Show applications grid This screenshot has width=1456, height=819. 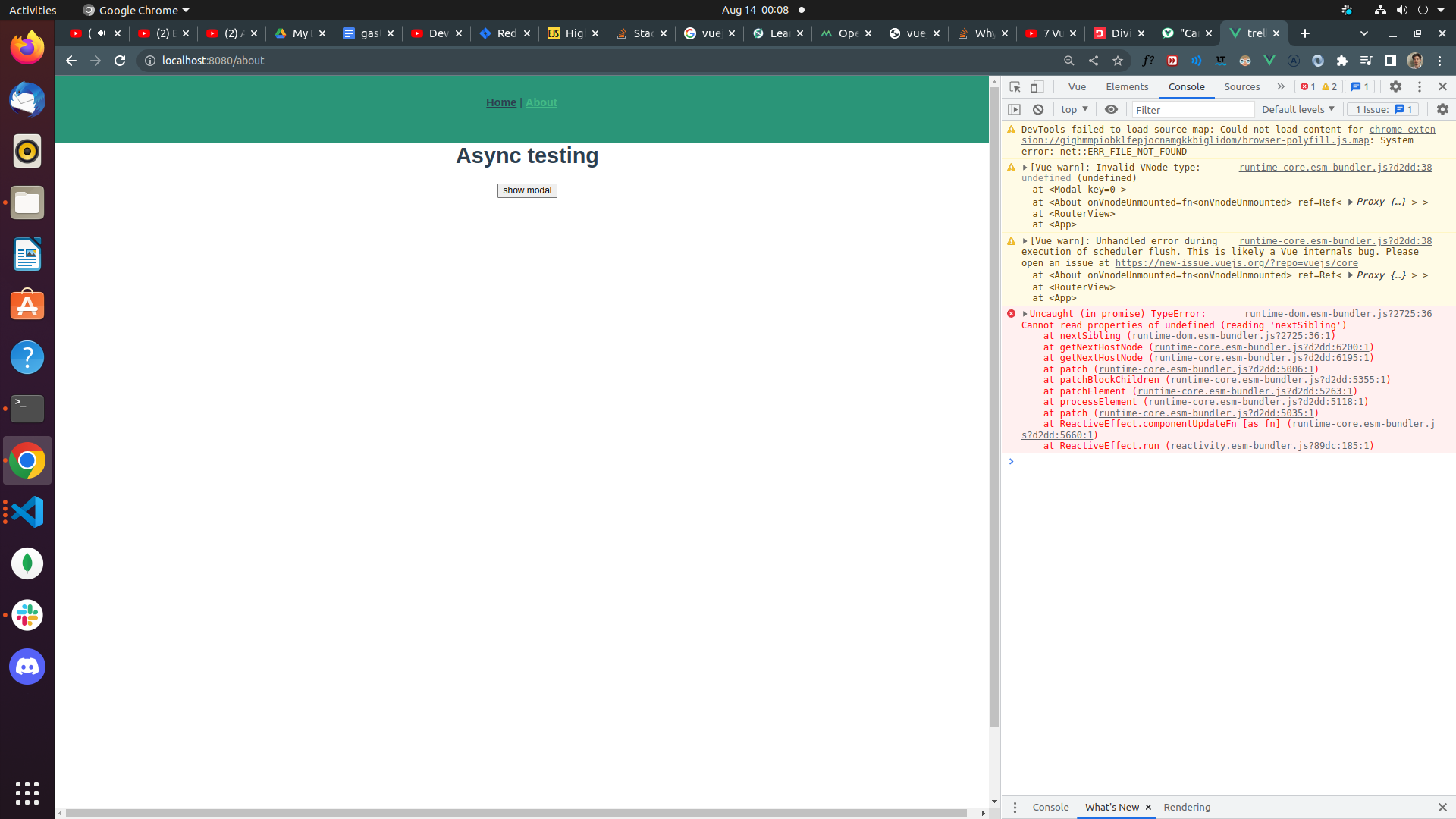point(27,792)
